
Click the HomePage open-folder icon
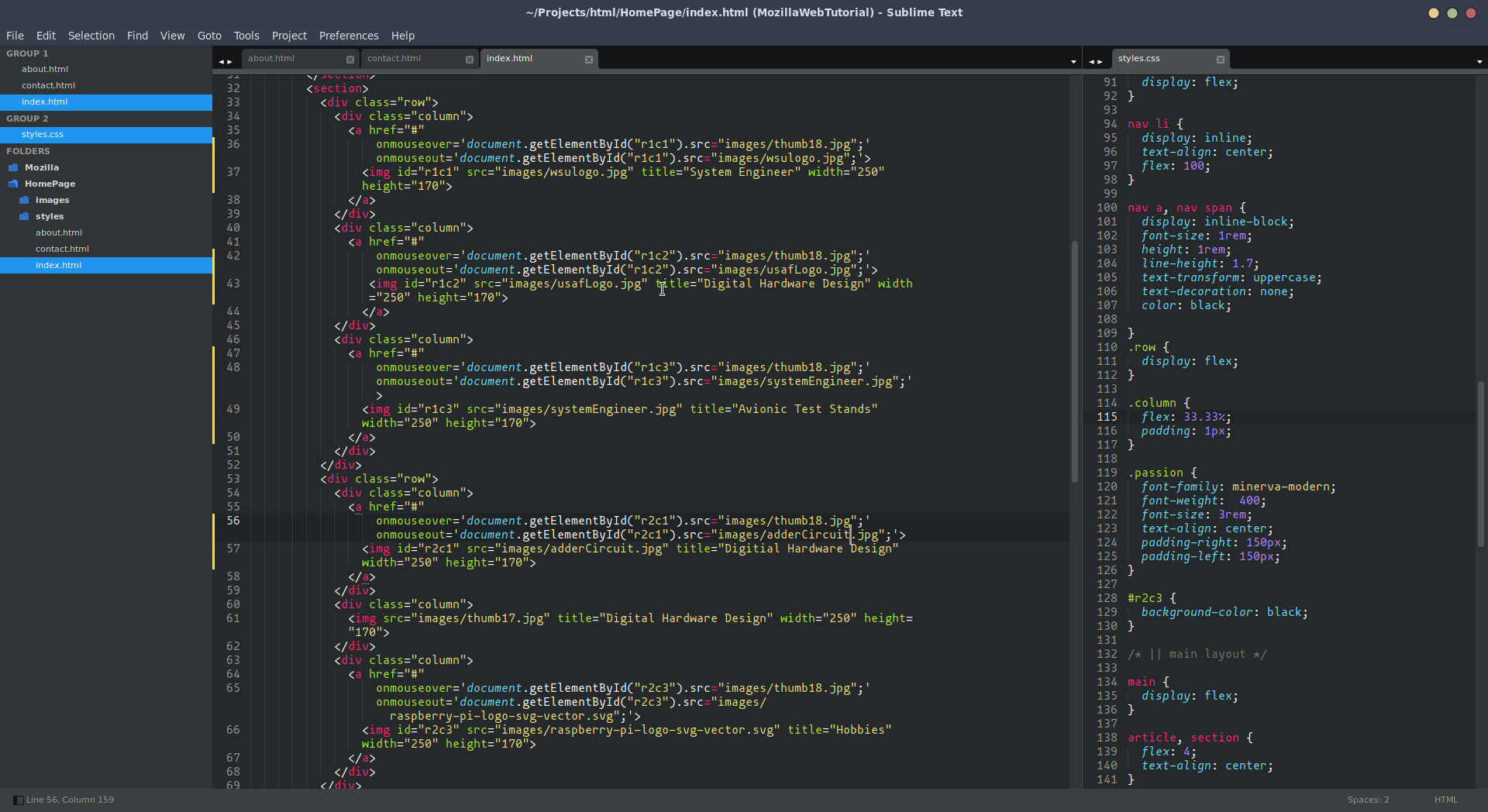(x=13, y=184)
